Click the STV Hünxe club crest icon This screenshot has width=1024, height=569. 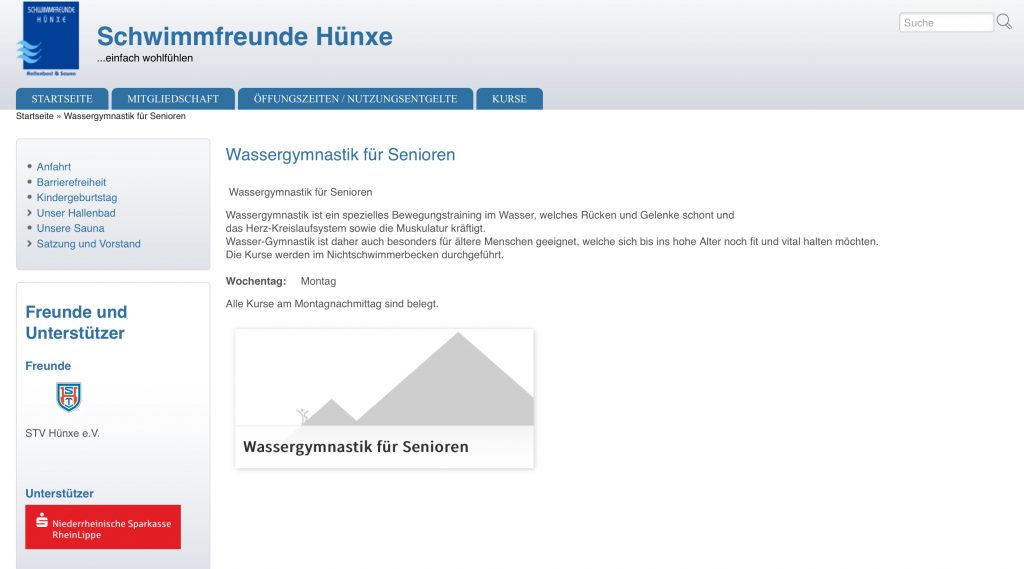click(68, 397)
